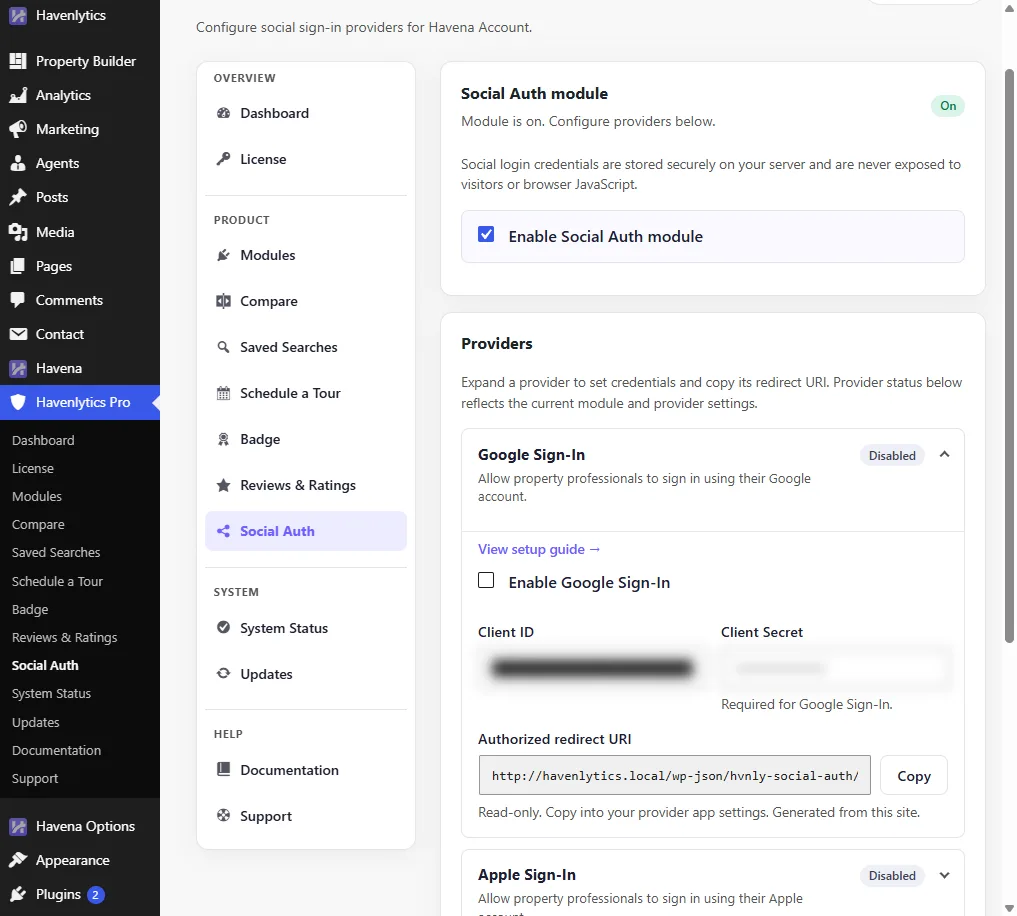Click the Pages icon in sidebar
Screen dimensions: 1017x916
[18, 266]
